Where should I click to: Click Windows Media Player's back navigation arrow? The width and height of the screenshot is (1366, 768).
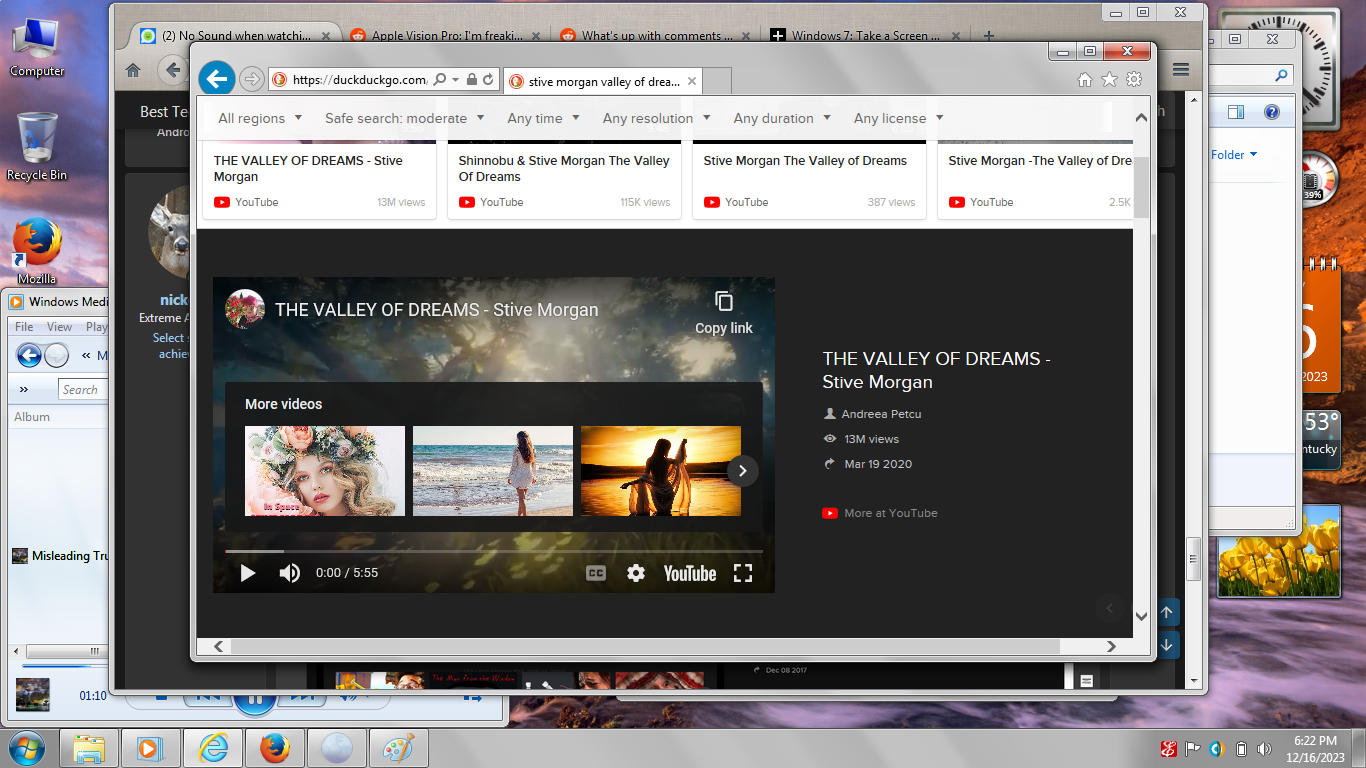(29, 355)
